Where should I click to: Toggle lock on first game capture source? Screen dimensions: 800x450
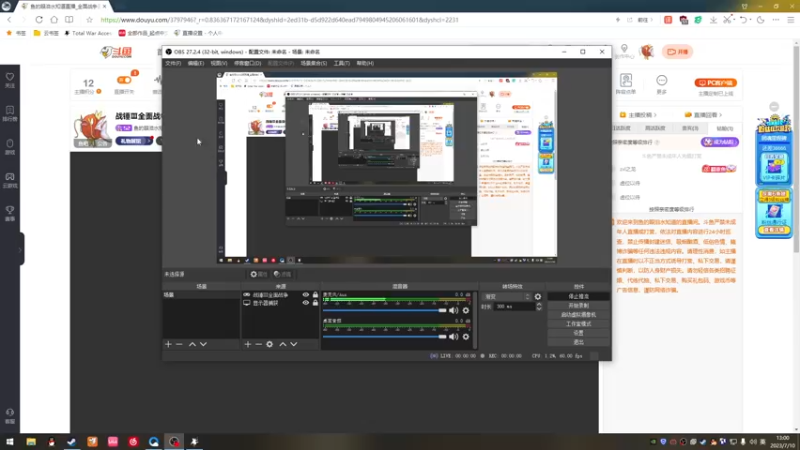point(315,295)
